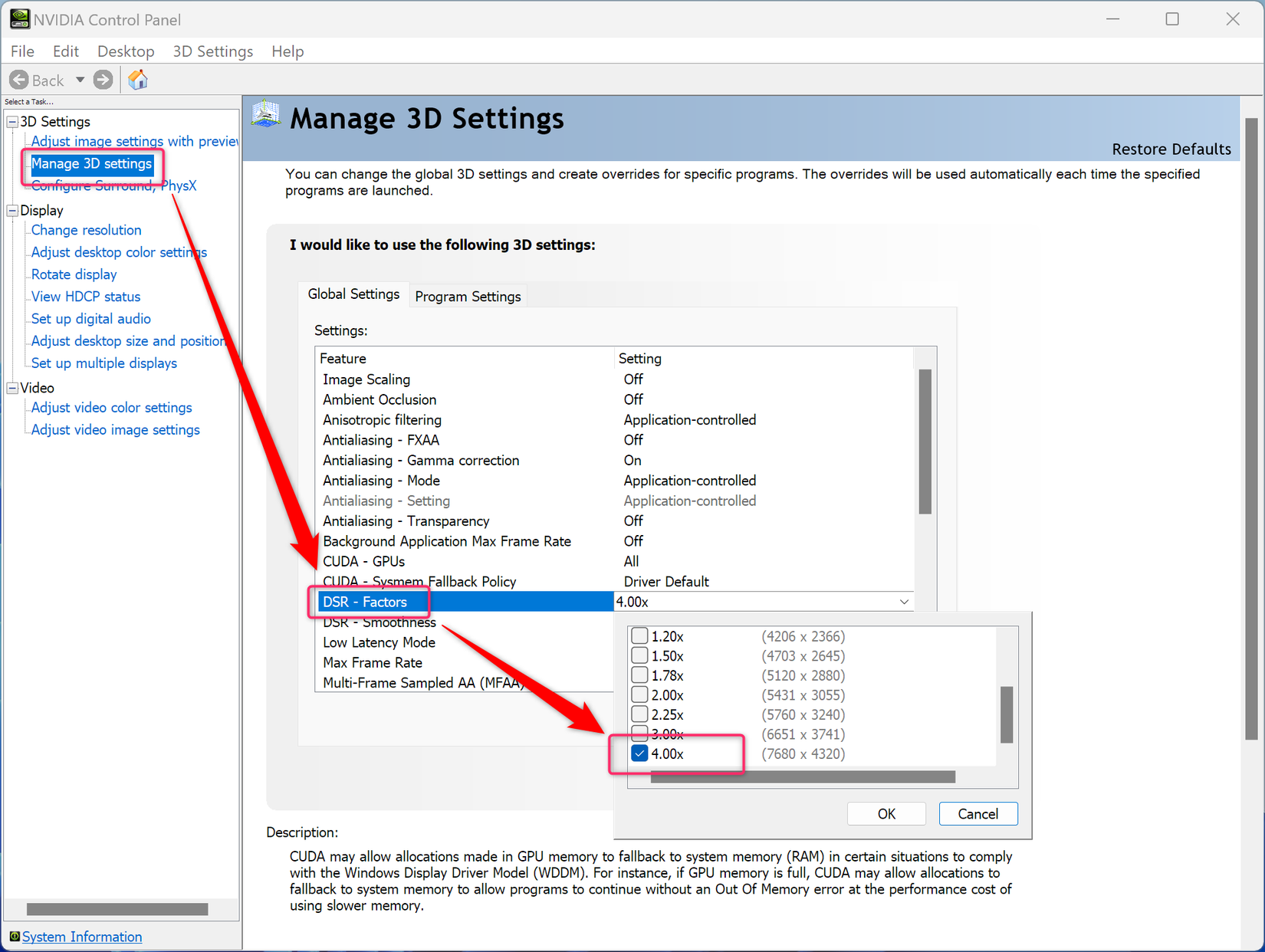
Task: Click the Forward arrow navigation icon
Action: [x=103, y=79]
